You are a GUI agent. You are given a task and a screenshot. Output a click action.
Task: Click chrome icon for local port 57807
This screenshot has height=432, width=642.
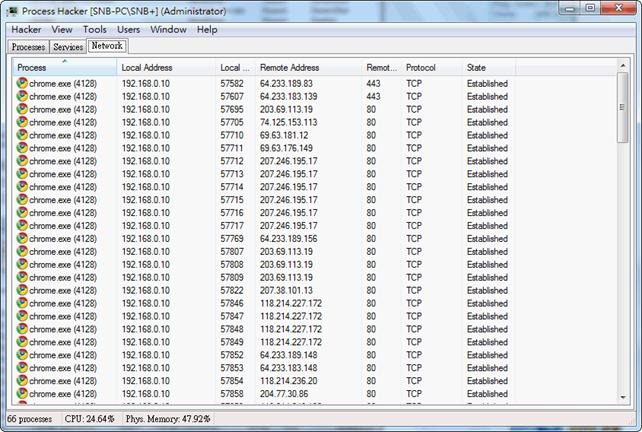[22, 251]
